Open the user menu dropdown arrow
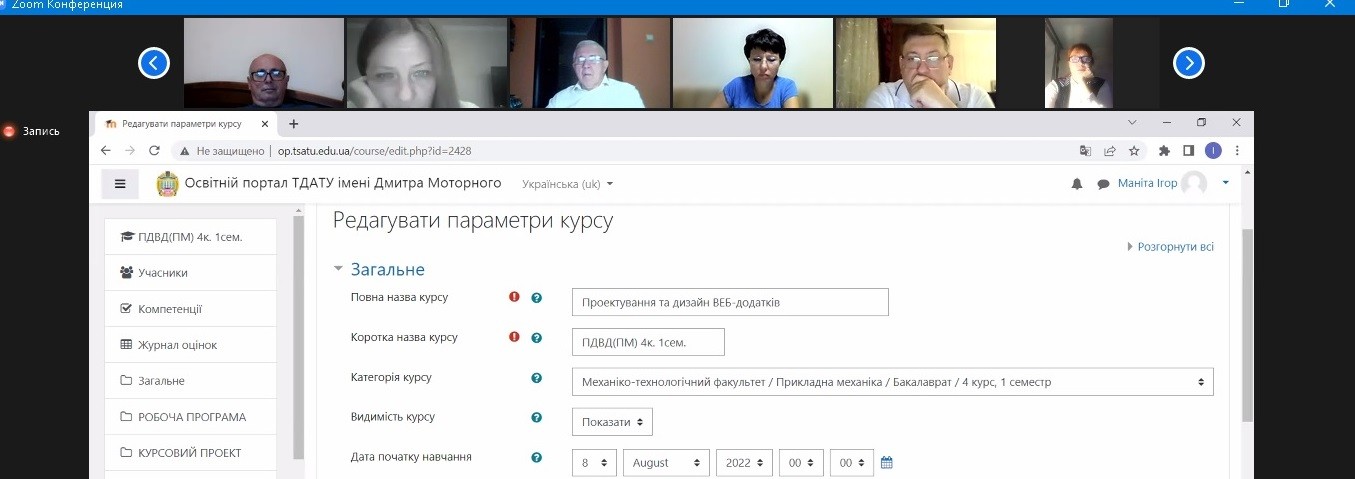 1226,183
